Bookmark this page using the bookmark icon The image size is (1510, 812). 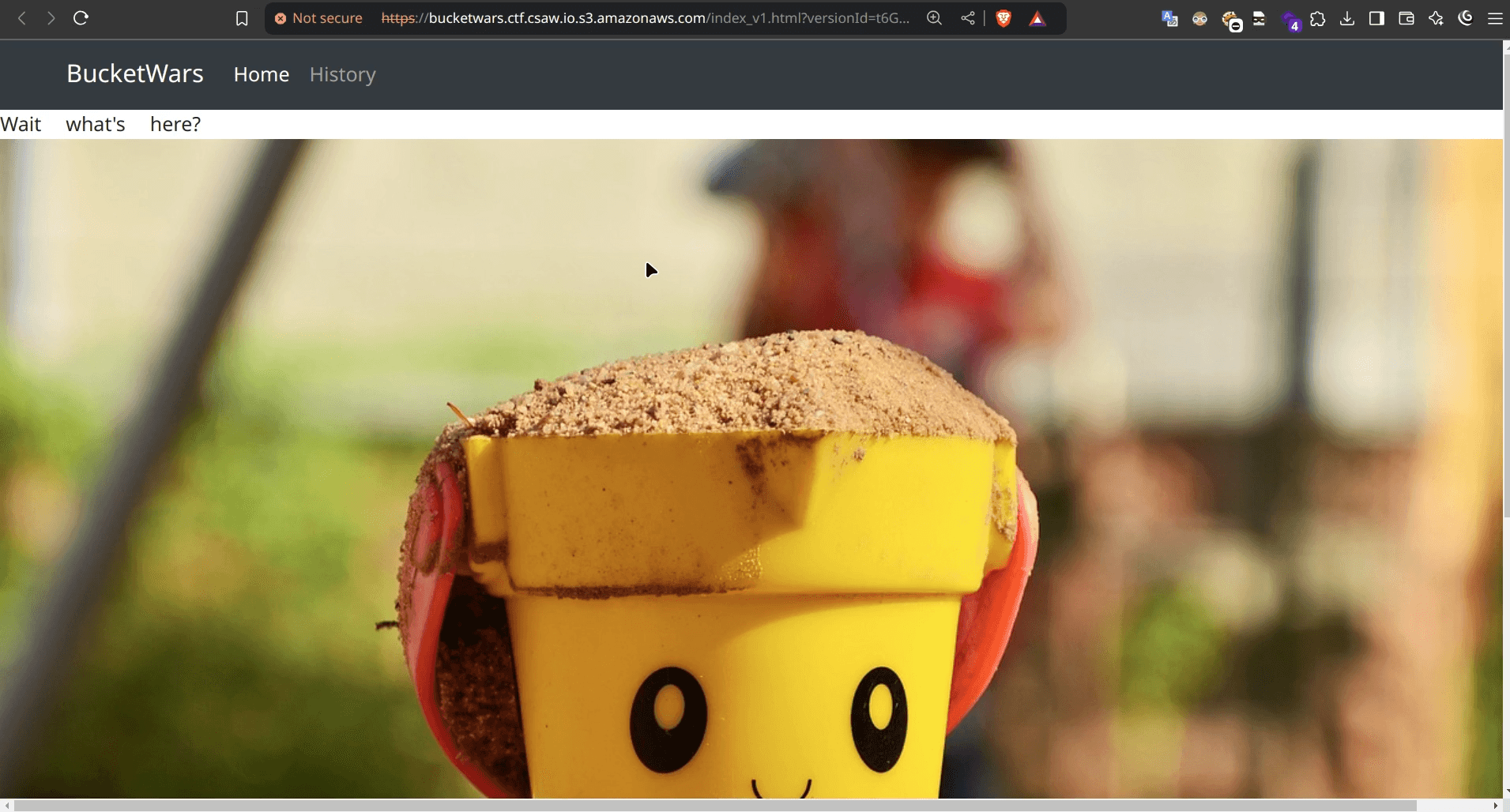pyautogui.click(x=242, y=18)
